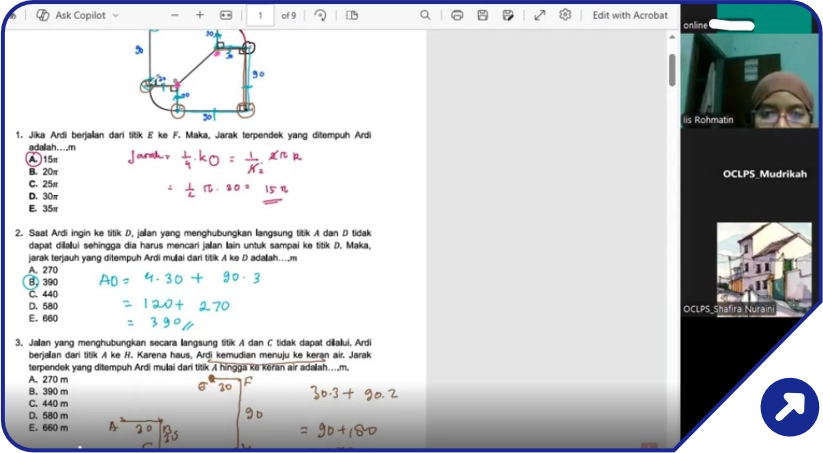
Task: Open PDF settings gear icon
Action: pos(565,15)
